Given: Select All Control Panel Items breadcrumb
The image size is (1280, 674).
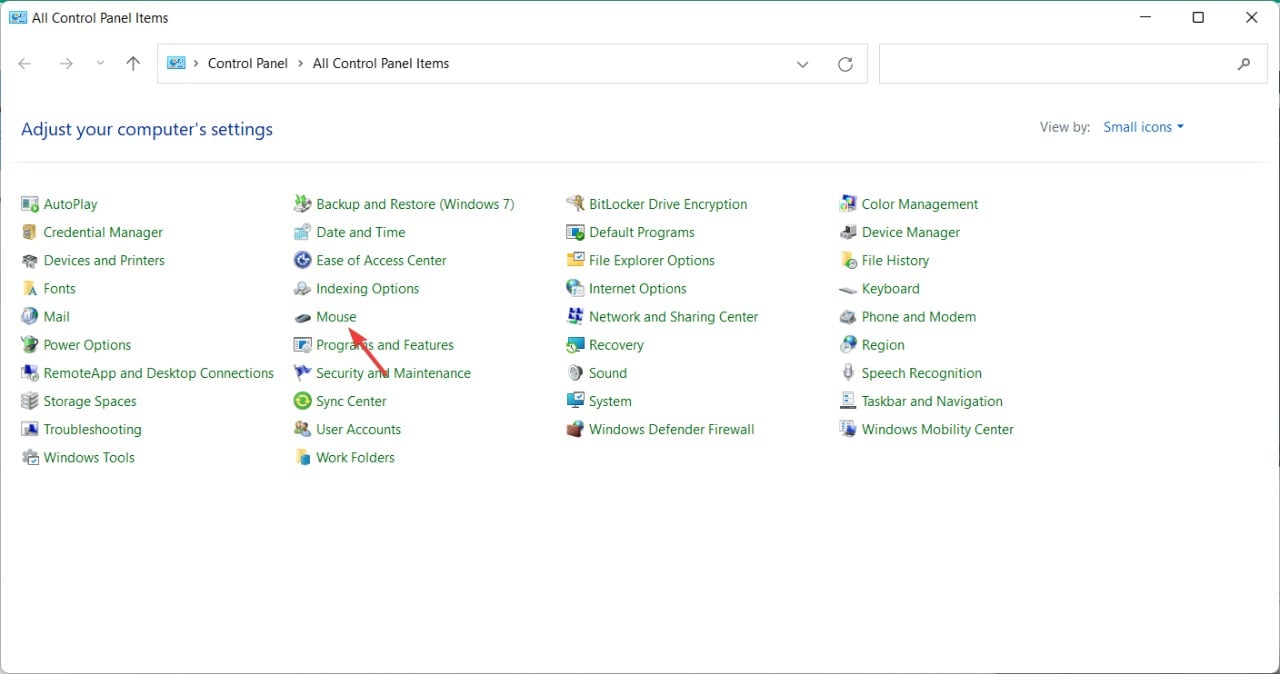Looking at the screenshot, I should [x=380, y=63].
